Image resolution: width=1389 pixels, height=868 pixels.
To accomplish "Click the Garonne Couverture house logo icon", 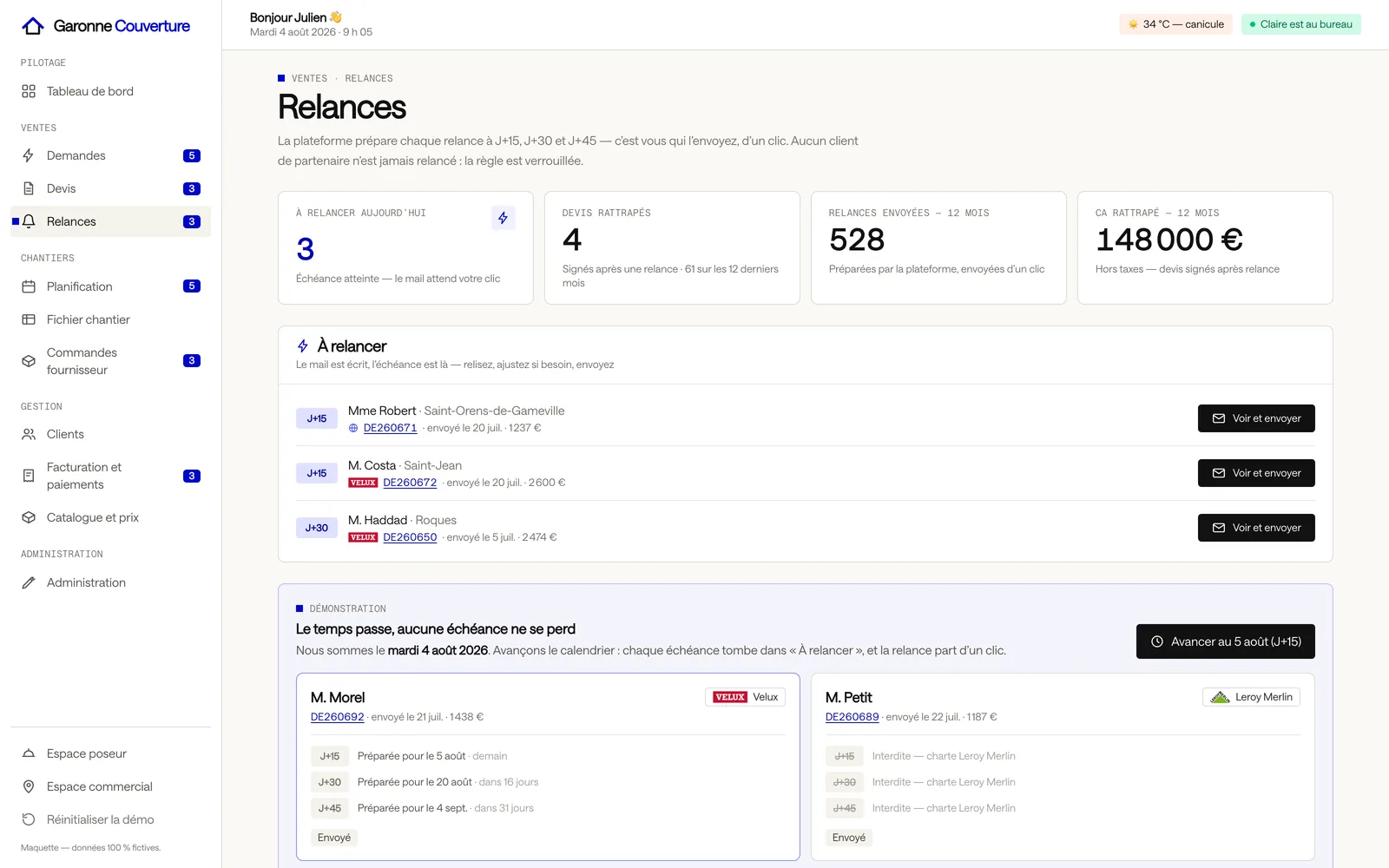I will click(x=33, y=26).
